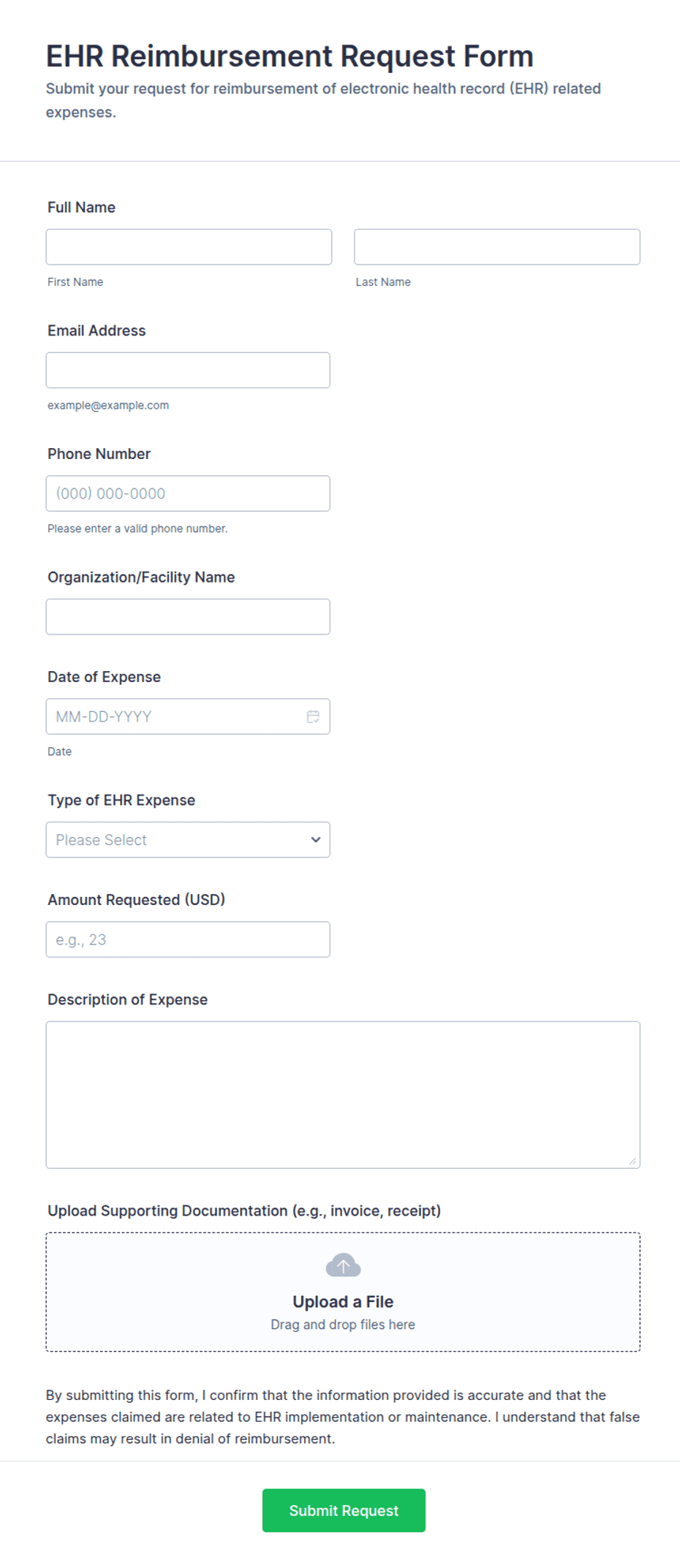The image size is (680, 1568).
Task: Click the cloud upload icon
Action: (x=343, y=1265)
